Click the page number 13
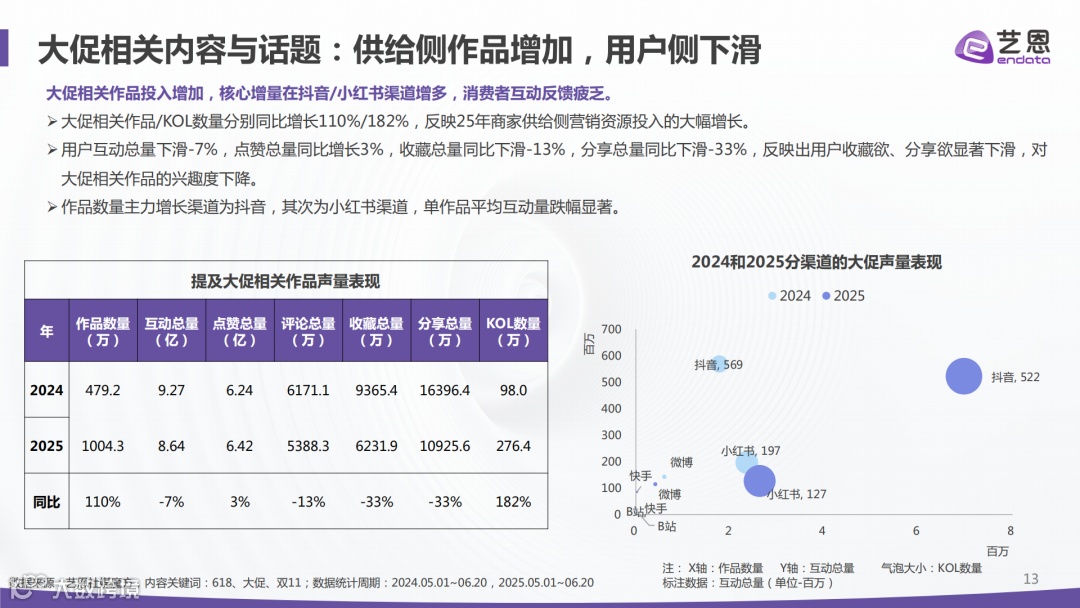The height and width of the screenshot is (608, 1080). (x=1031, y=579)
